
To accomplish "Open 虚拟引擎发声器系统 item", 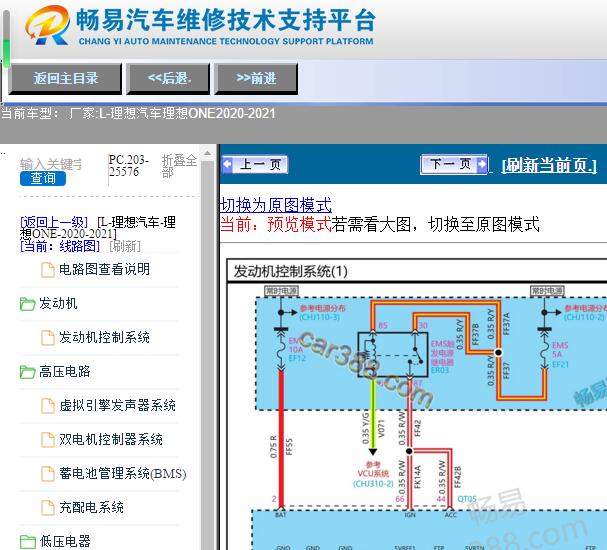I will pyautogui.click(x=117, y=406).
